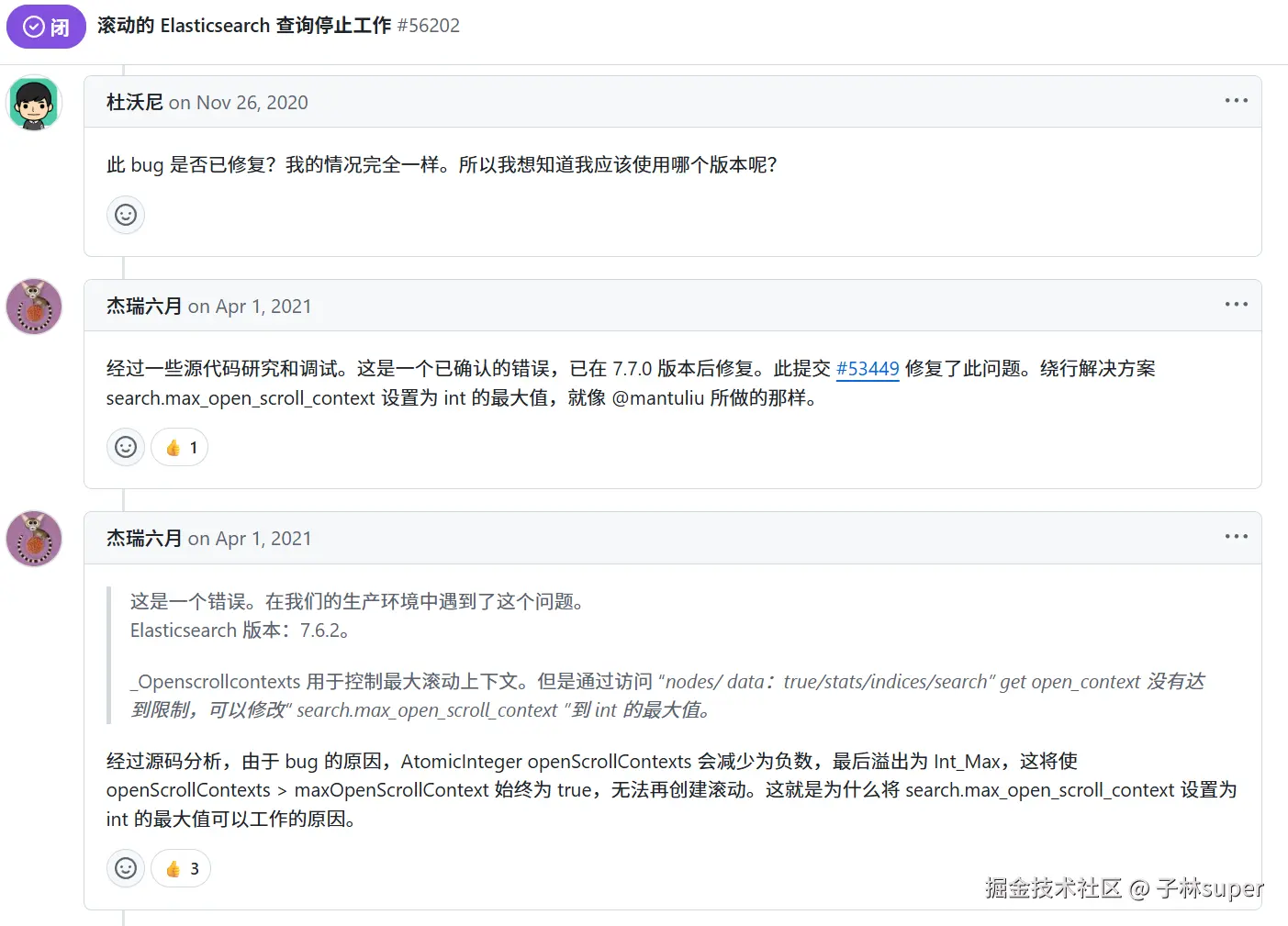This screenshot has height=926, width=1288.
Task: Open avatar of 杜沃尼 commenter
Action: click(34, 103)
